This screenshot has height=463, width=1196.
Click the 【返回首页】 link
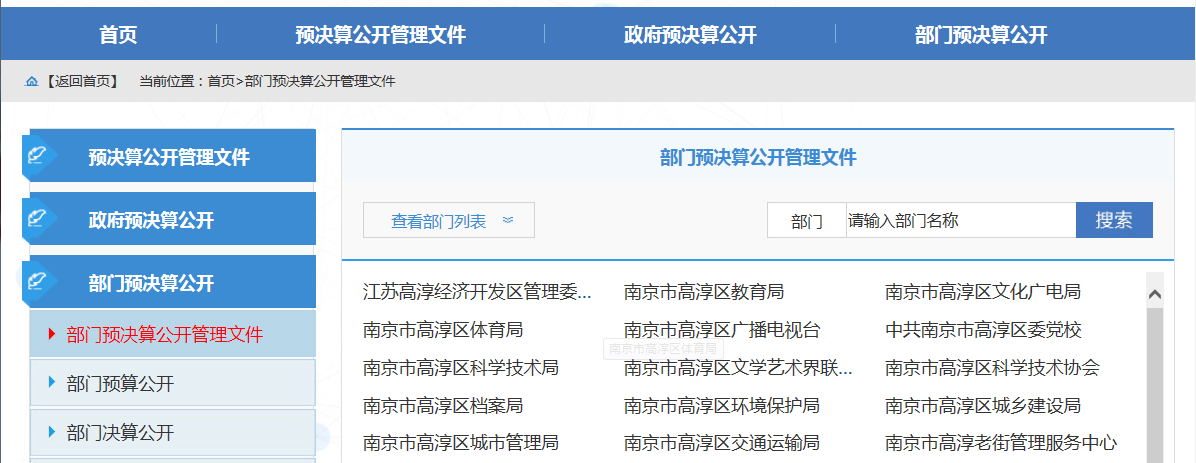pos(82,82)
